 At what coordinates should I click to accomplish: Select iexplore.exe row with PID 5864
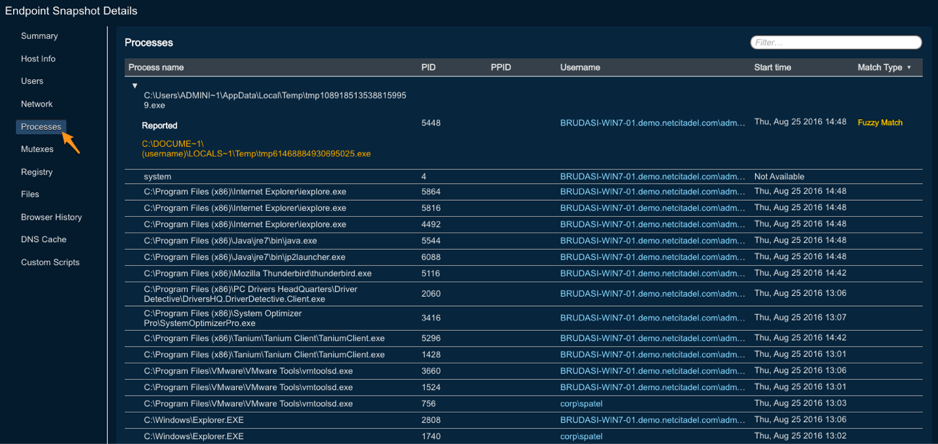click(x=525, y=192)
